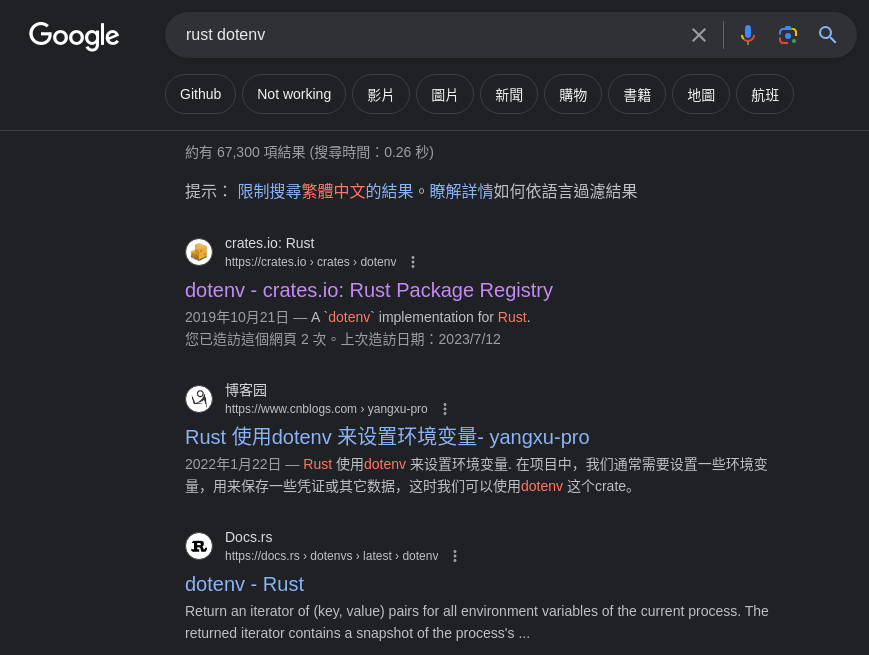The width and height of the screenshot is (869, 655).
Task: Submit search with magnifier icon
Action: point(827,35)
